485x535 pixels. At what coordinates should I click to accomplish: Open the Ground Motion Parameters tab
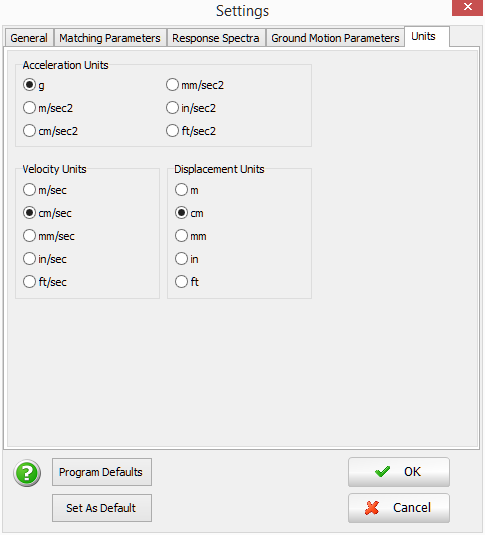tap(335, 38)
